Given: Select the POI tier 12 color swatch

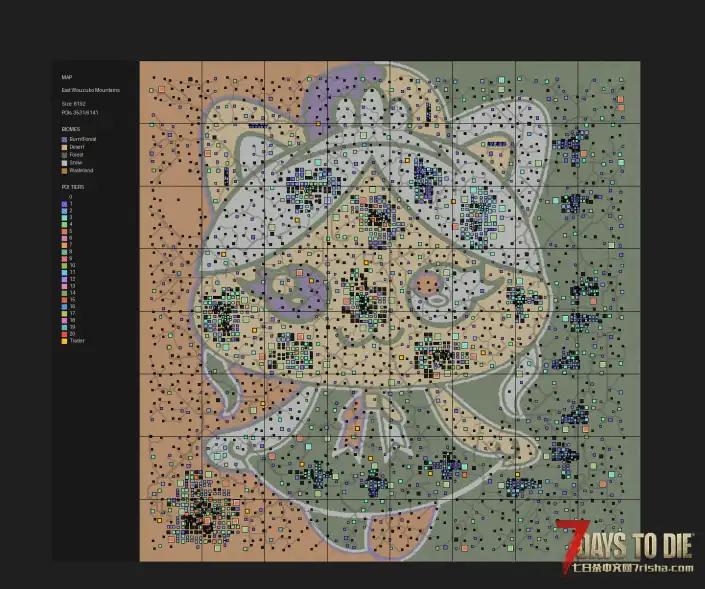Looking at the screenshot, I should (x=64, y=279).
